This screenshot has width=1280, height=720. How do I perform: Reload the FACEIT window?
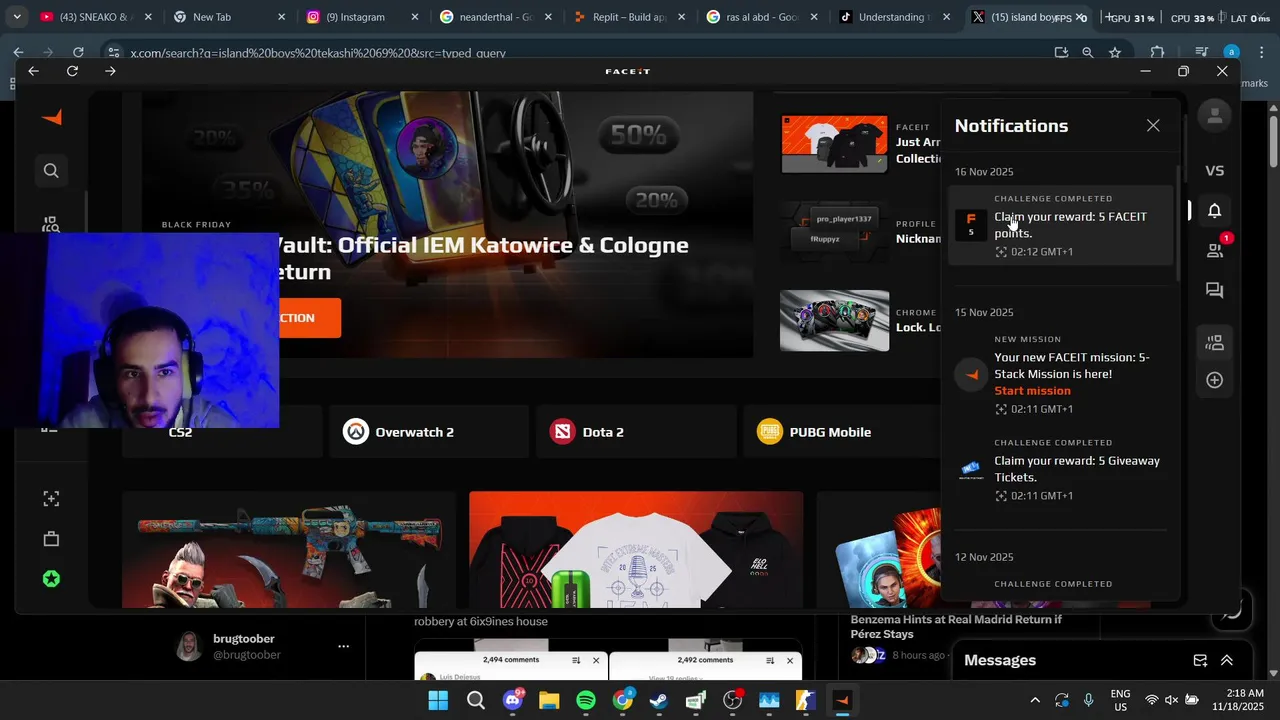pos(72,71)
